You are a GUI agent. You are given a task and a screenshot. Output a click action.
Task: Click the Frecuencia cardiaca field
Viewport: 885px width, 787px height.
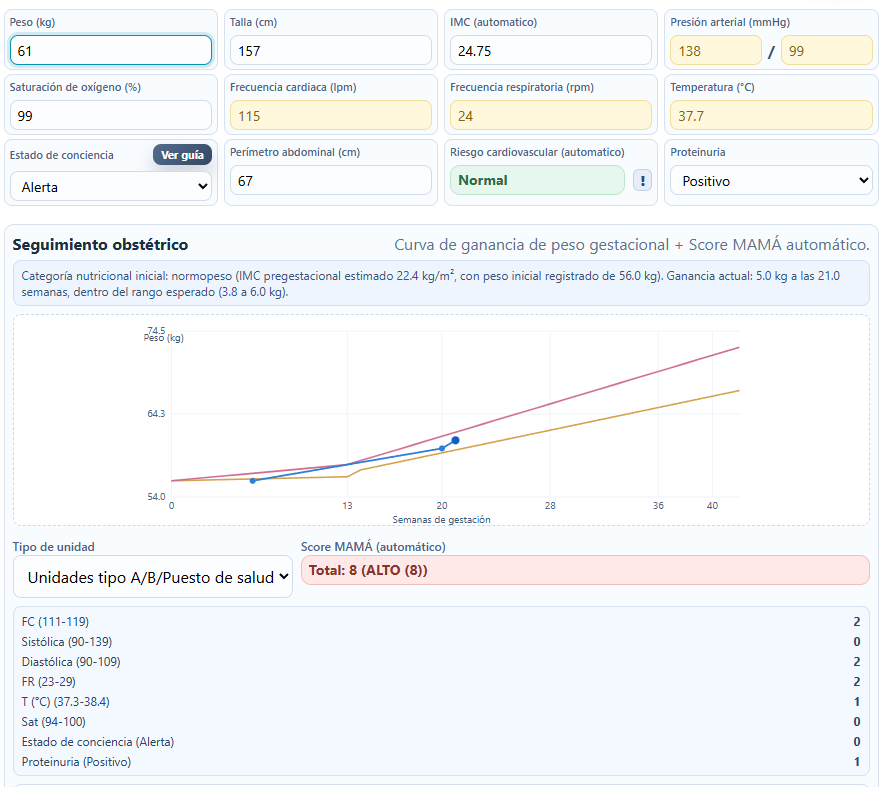[331, 116]
